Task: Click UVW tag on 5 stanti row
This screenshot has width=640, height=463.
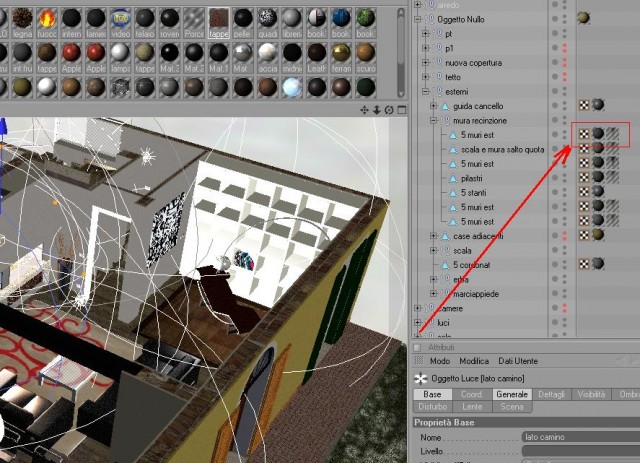Action: 584,192
